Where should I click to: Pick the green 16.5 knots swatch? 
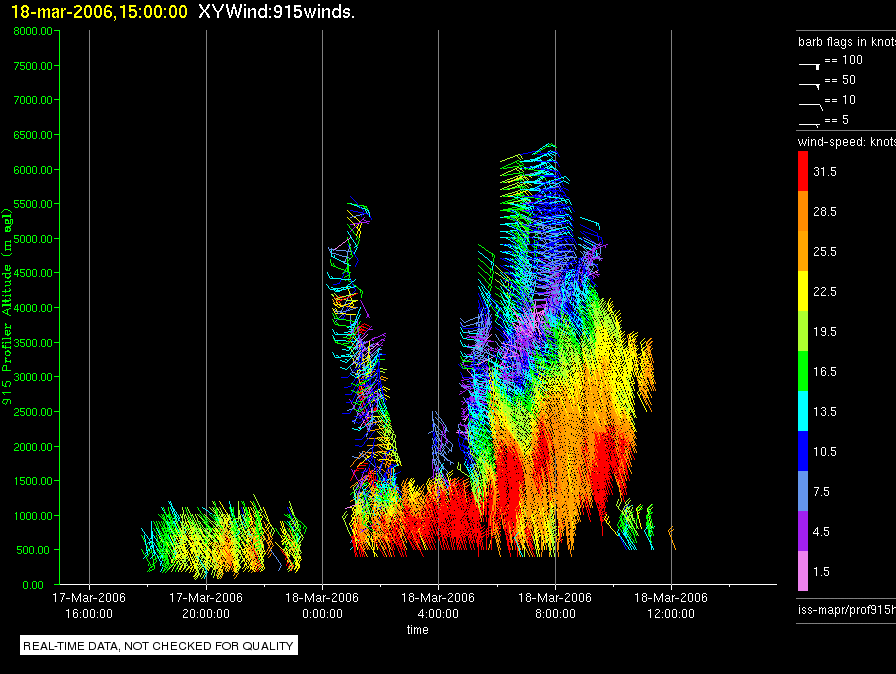click(803, 371)
